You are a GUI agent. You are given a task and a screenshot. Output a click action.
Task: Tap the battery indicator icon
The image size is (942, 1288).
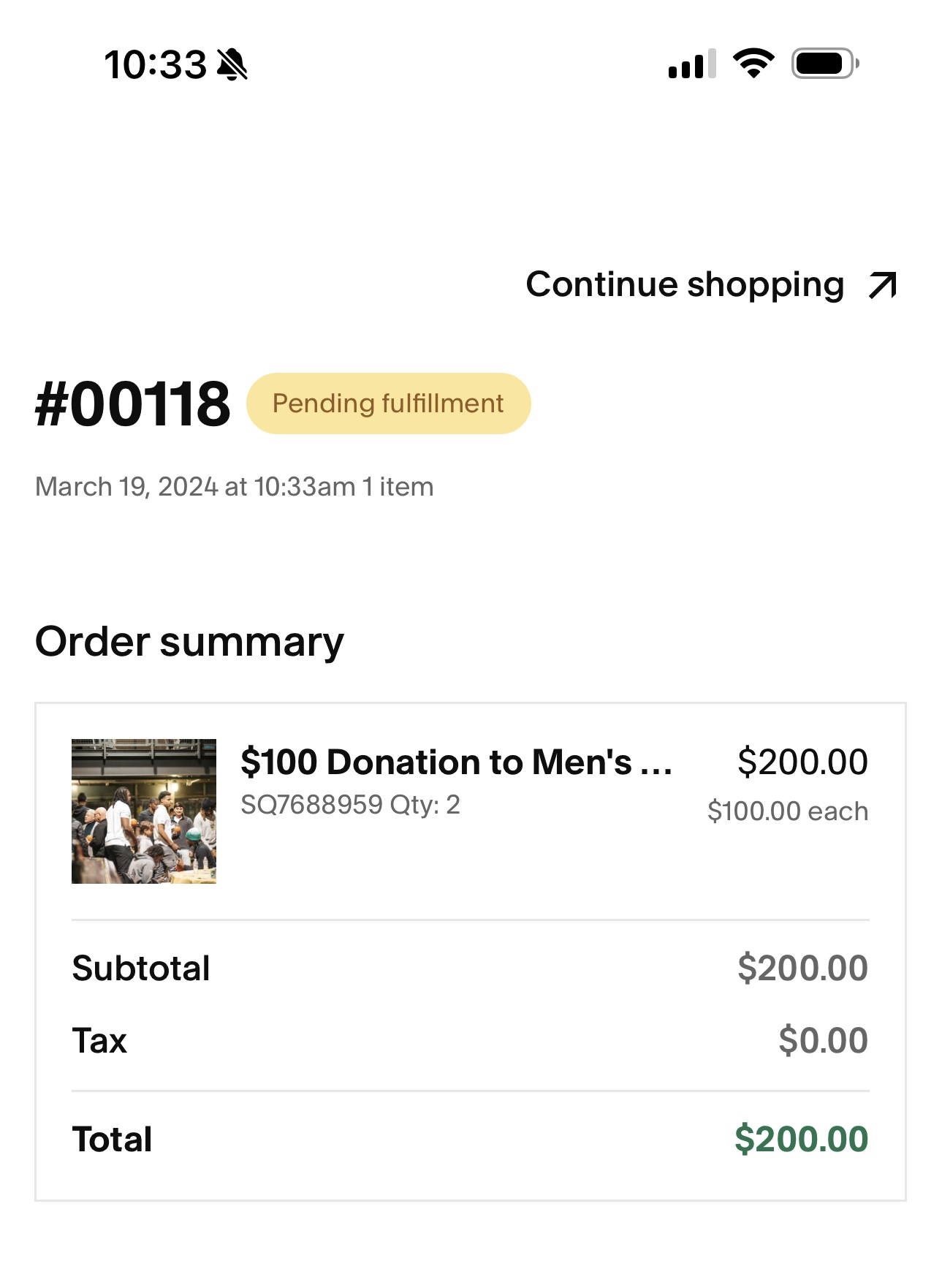(824, 64)
